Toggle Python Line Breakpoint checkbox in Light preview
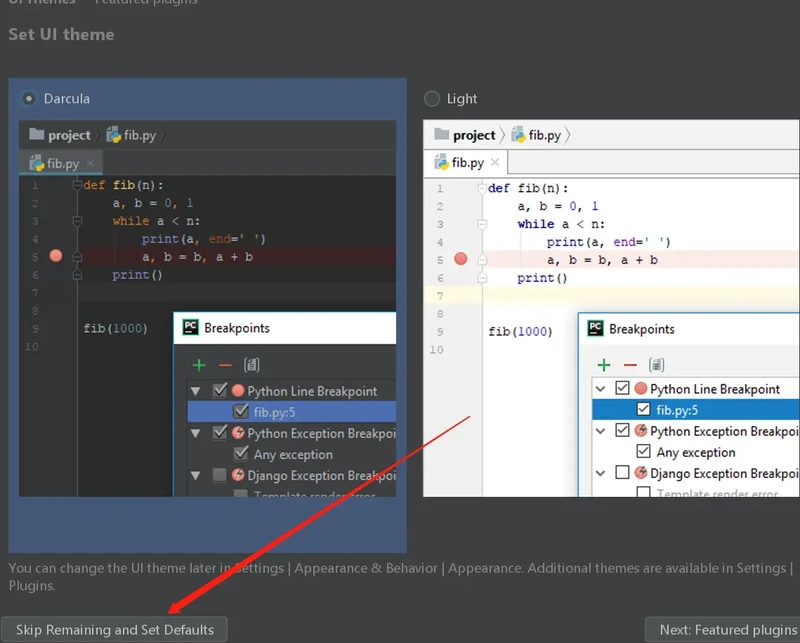The height and width of the screenshot is (643, 800). pyautogui.click(x=623, y=389)
